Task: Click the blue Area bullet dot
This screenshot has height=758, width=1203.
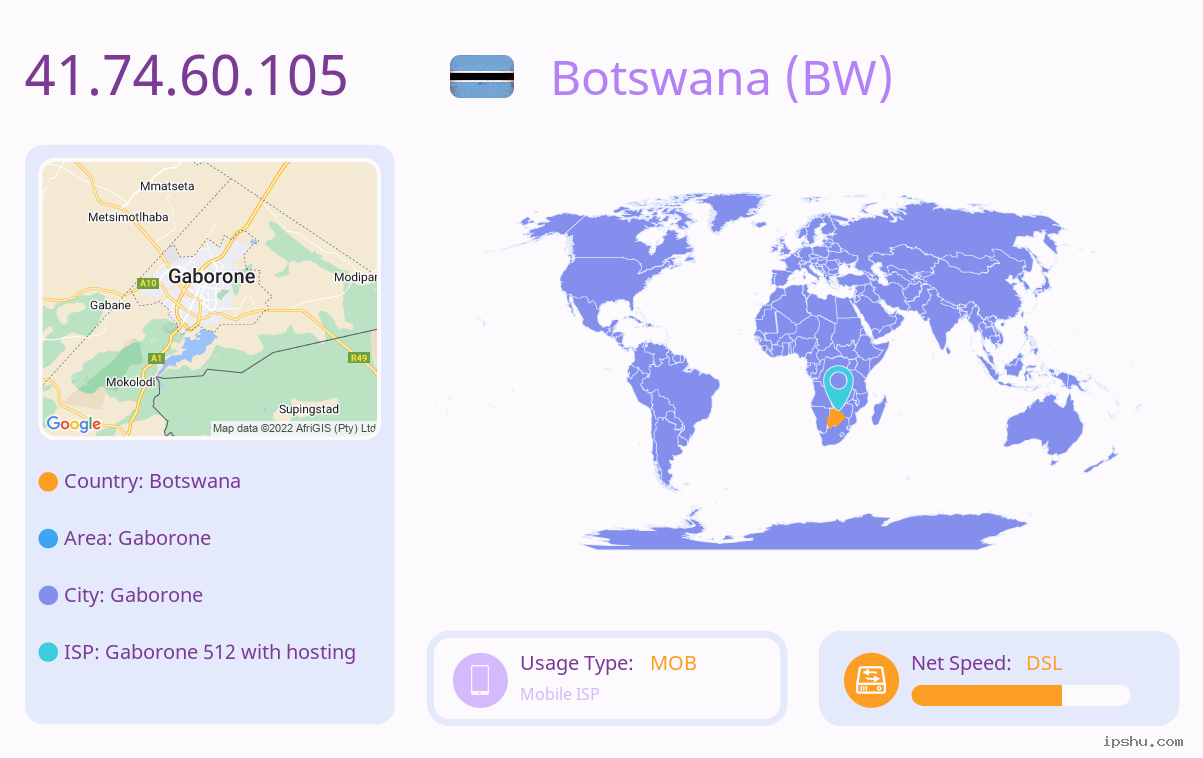Action: tap(48, 539)
